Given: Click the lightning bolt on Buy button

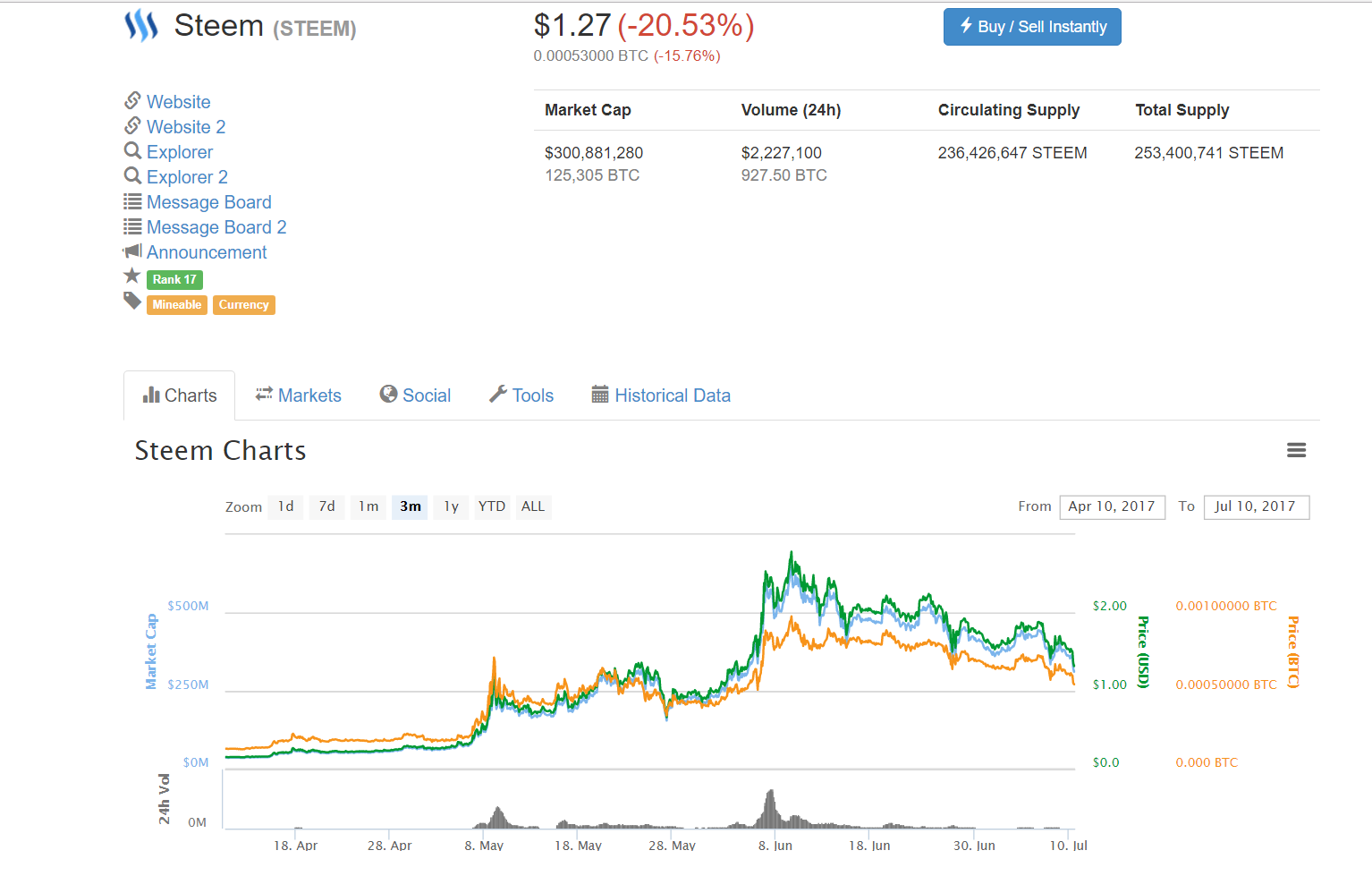Looking at the screenshot, I should click(966, 26).
